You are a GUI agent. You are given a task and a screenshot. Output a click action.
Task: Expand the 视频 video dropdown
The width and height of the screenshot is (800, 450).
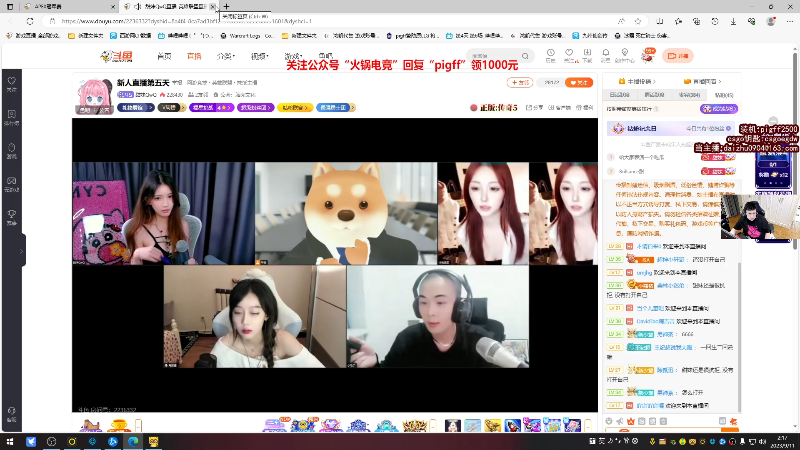point(259,56)
